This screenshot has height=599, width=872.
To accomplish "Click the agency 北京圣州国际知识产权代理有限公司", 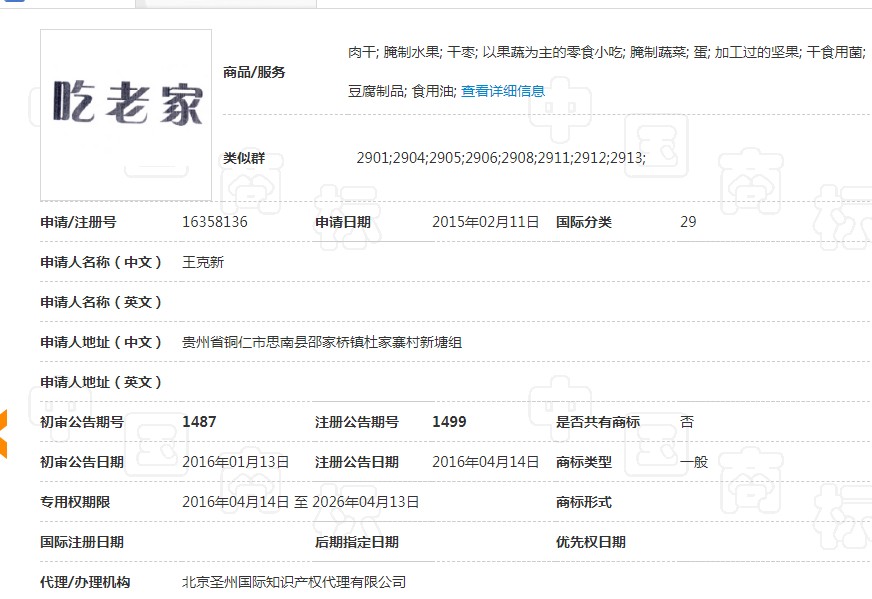I will (294, 582).
